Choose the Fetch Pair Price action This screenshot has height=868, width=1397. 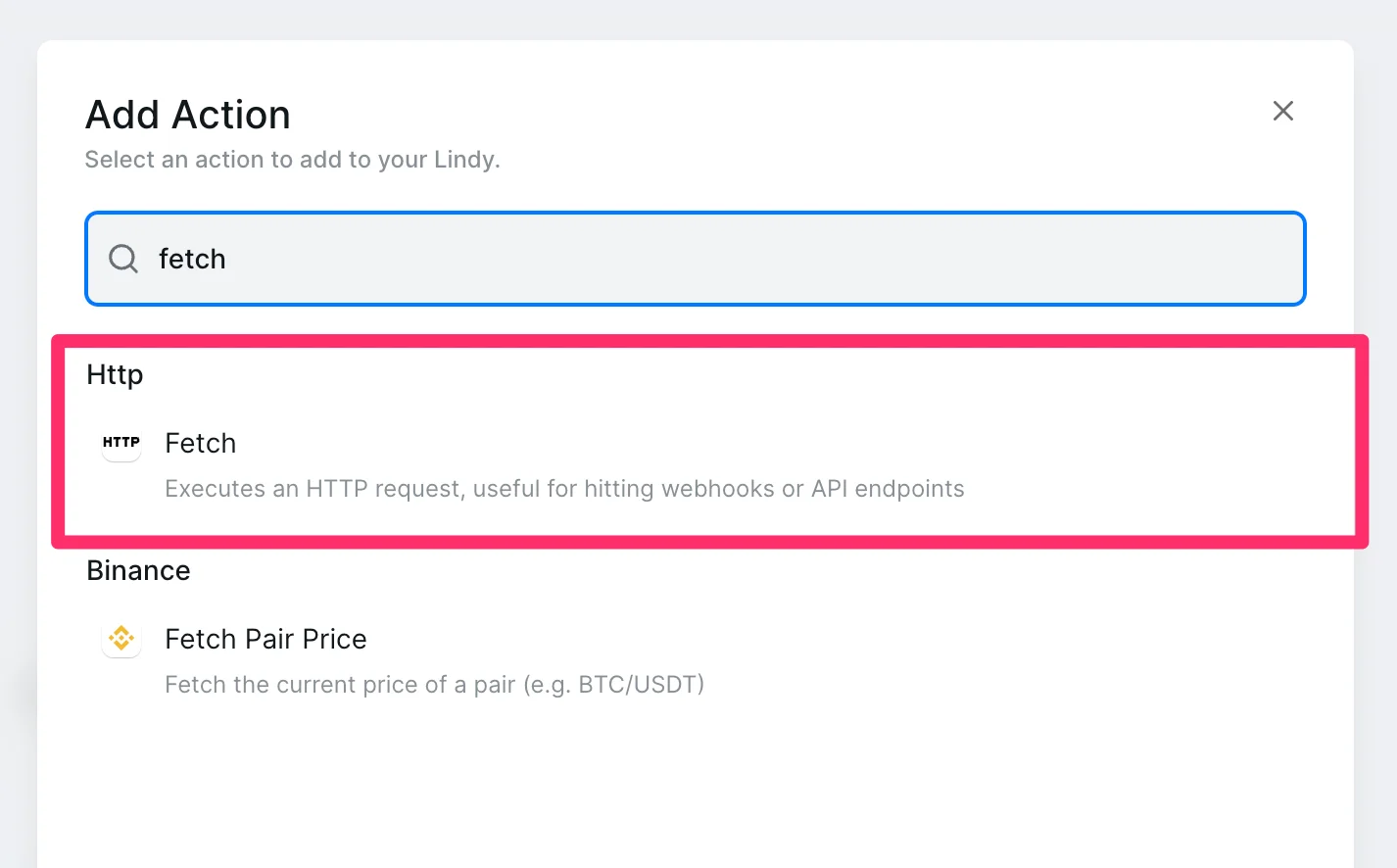coord(265,640)
